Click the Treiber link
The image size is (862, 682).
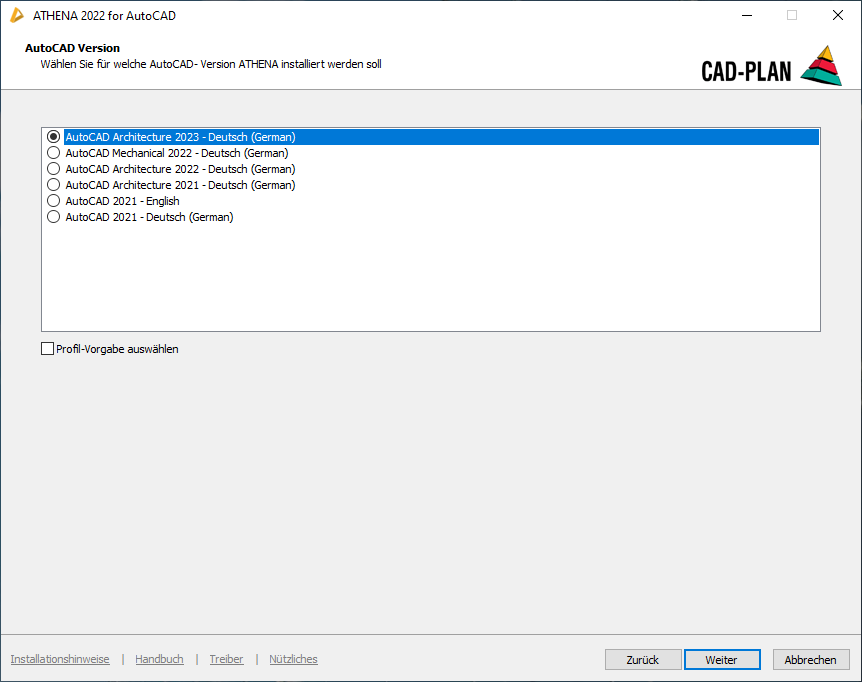226,659
